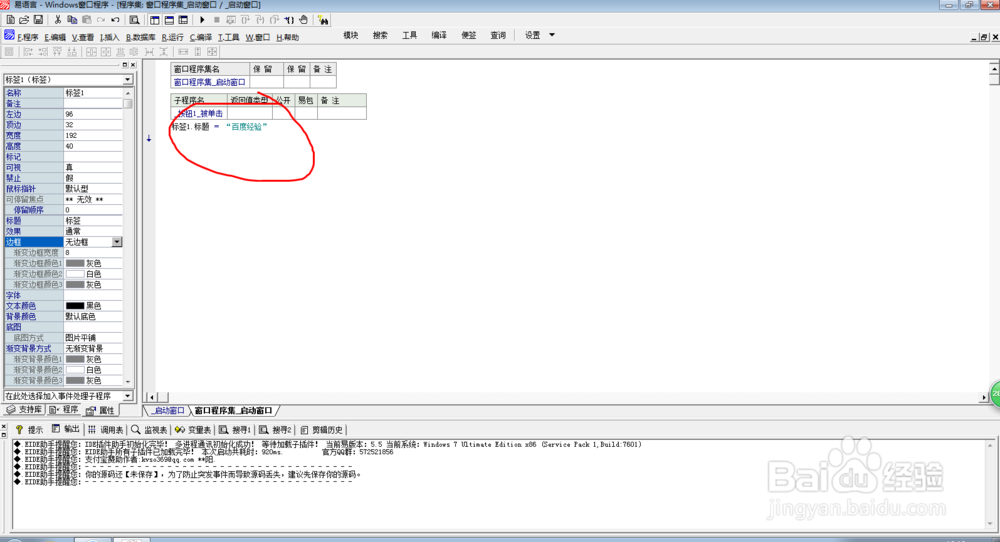Click the _按钮1_被单击 subroutine name
The width and height of the screenshot is (1000, 542).
click(200, 114)
